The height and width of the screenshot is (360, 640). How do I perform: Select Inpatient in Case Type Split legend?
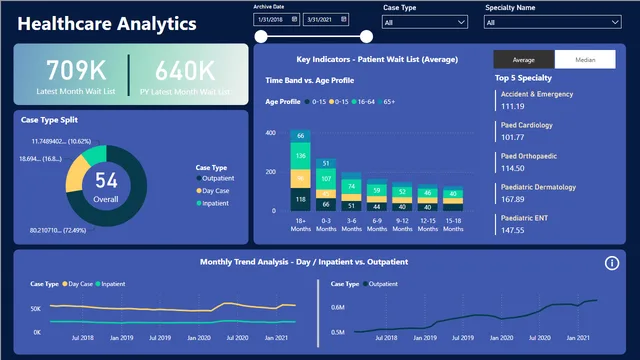click(x=213, y=203)
